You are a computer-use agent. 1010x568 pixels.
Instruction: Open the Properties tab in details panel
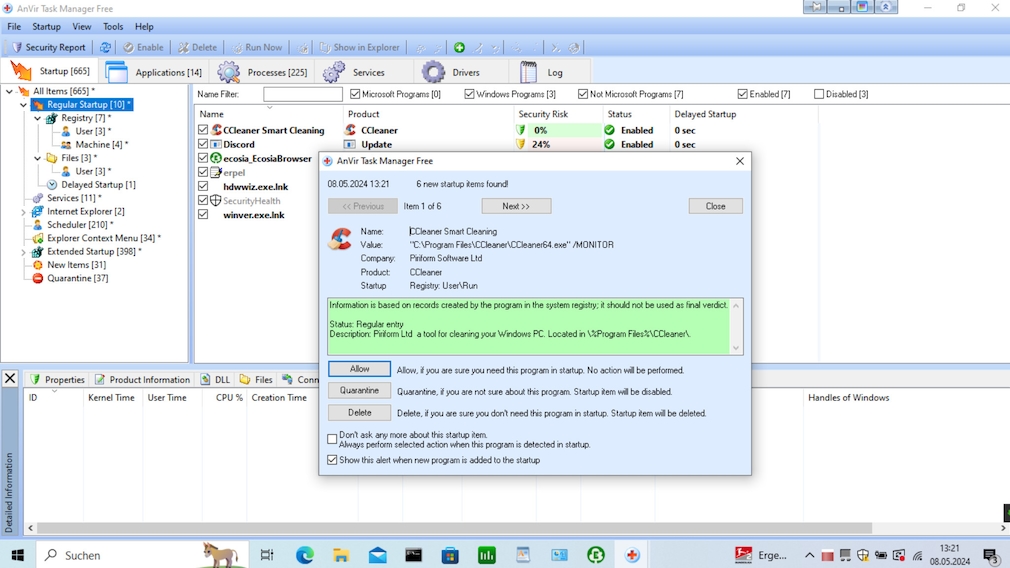coord(57,379)
